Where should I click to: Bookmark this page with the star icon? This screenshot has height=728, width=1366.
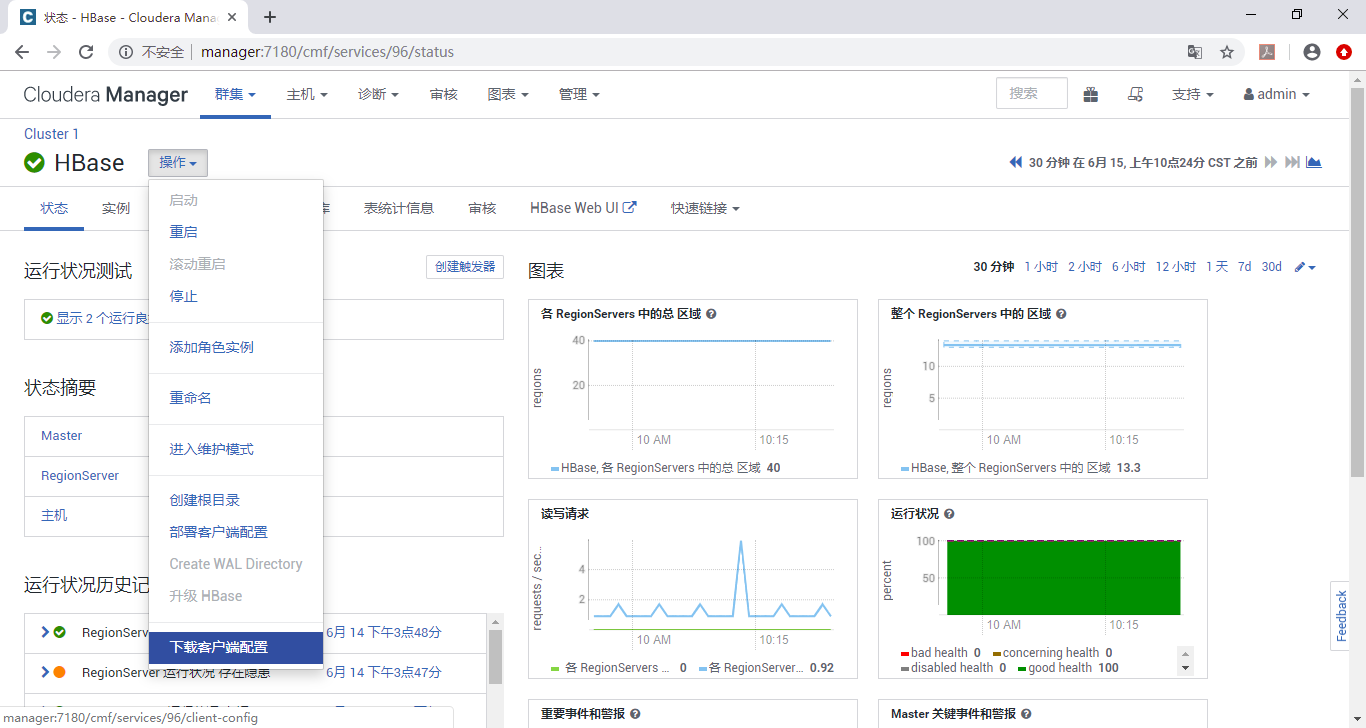coord(1227,52)
